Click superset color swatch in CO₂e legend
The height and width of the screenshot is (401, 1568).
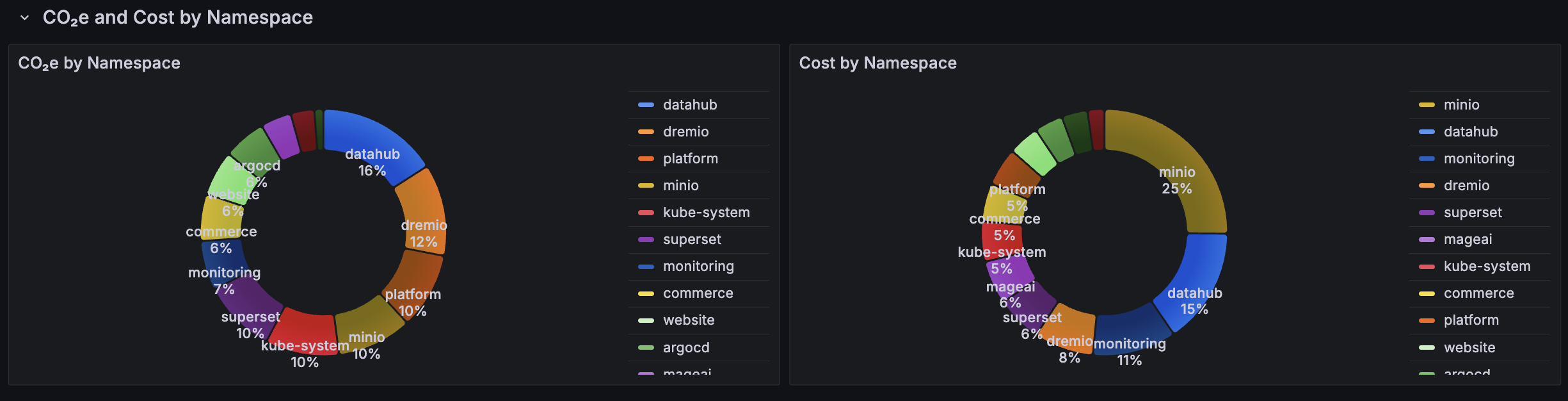[646, 239]
